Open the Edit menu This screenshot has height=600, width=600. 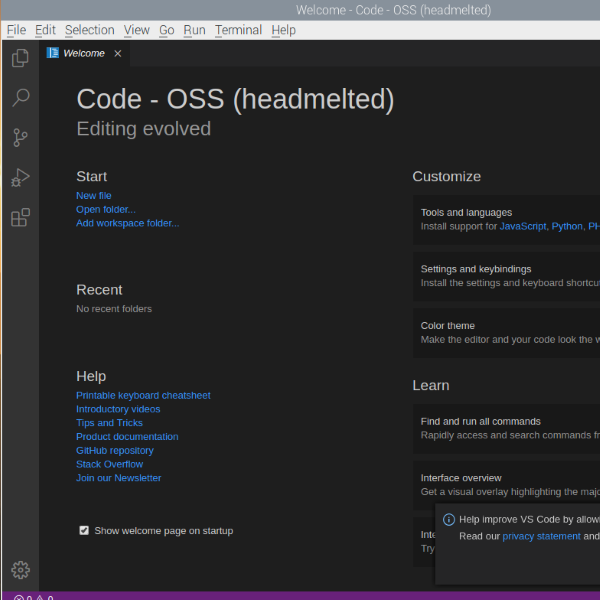pyautogui.click(x=45, y=30)
